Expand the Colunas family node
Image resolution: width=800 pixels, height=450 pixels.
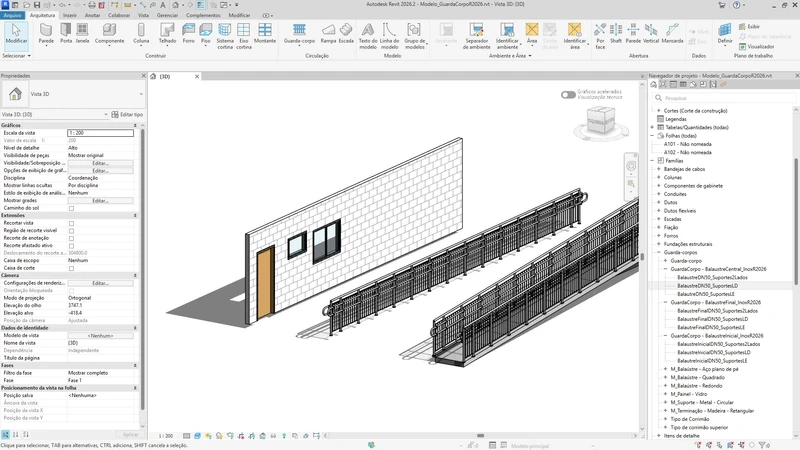[659, 177]
